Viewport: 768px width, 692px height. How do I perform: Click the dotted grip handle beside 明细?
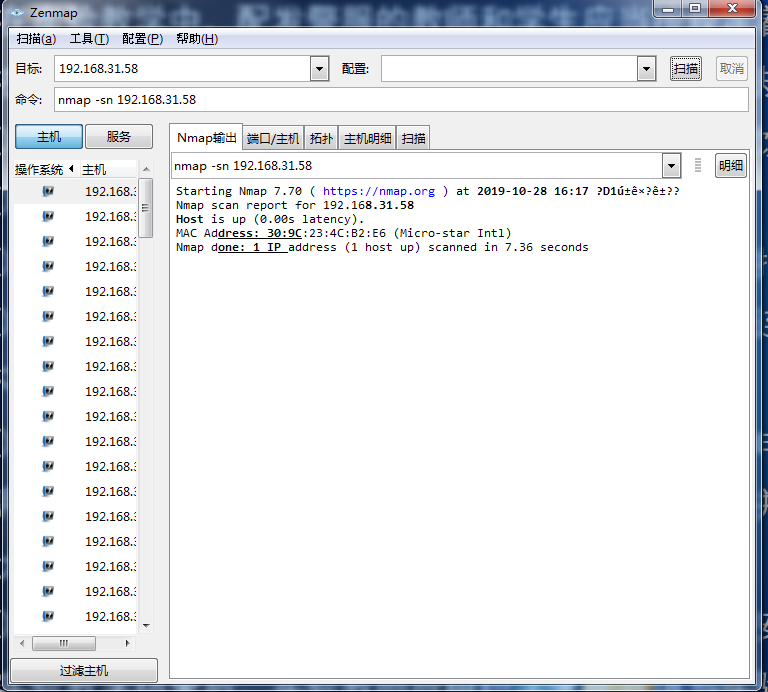coord(698,166)
